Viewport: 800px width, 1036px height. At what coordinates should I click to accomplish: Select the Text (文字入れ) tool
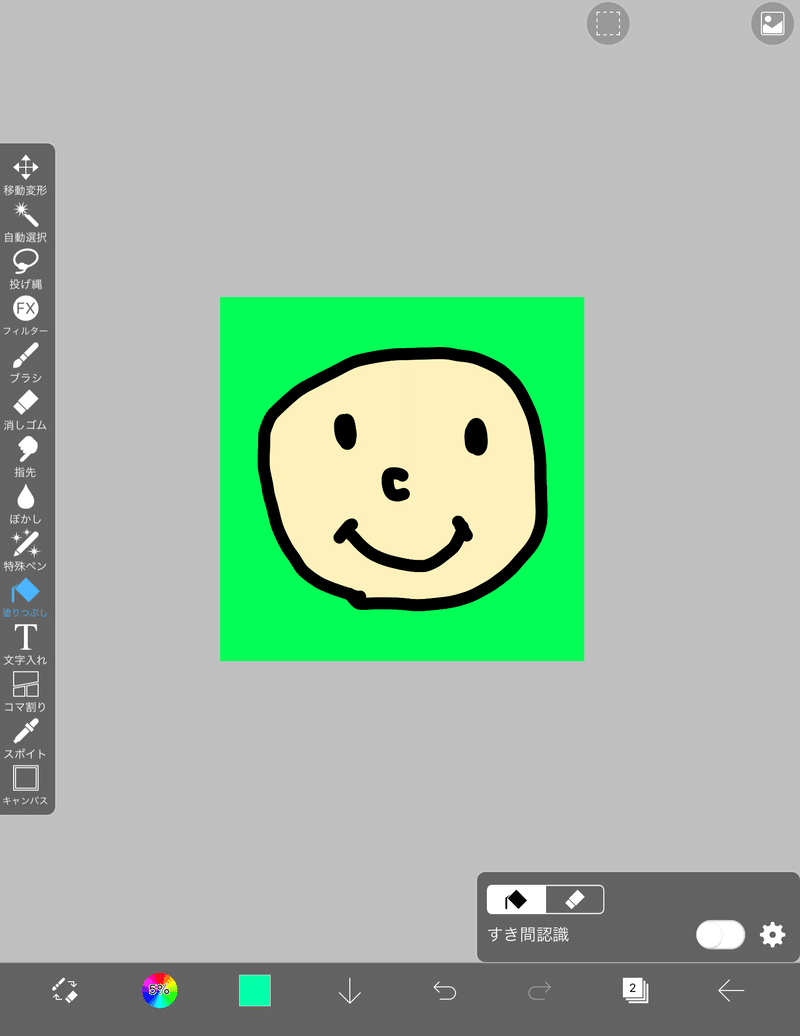[25, 645]
